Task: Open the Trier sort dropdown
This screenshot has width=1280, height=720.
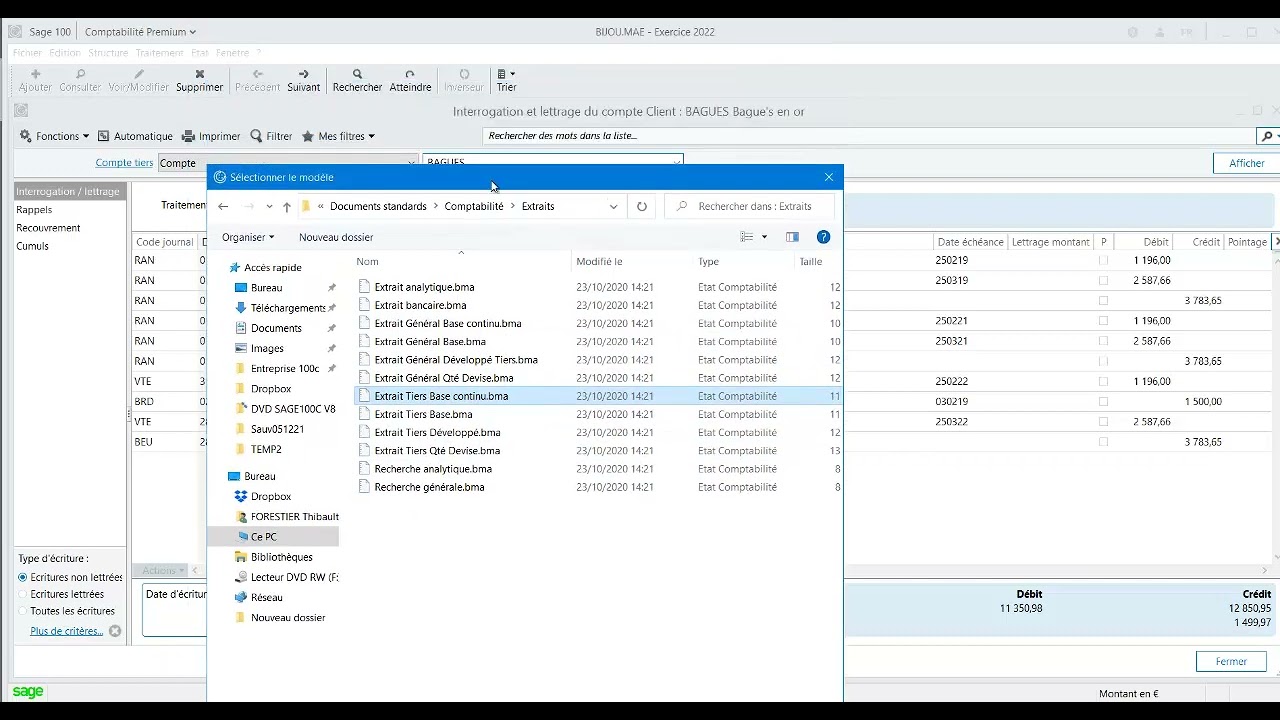Action: pyautogui.click(x=506, y=80)
